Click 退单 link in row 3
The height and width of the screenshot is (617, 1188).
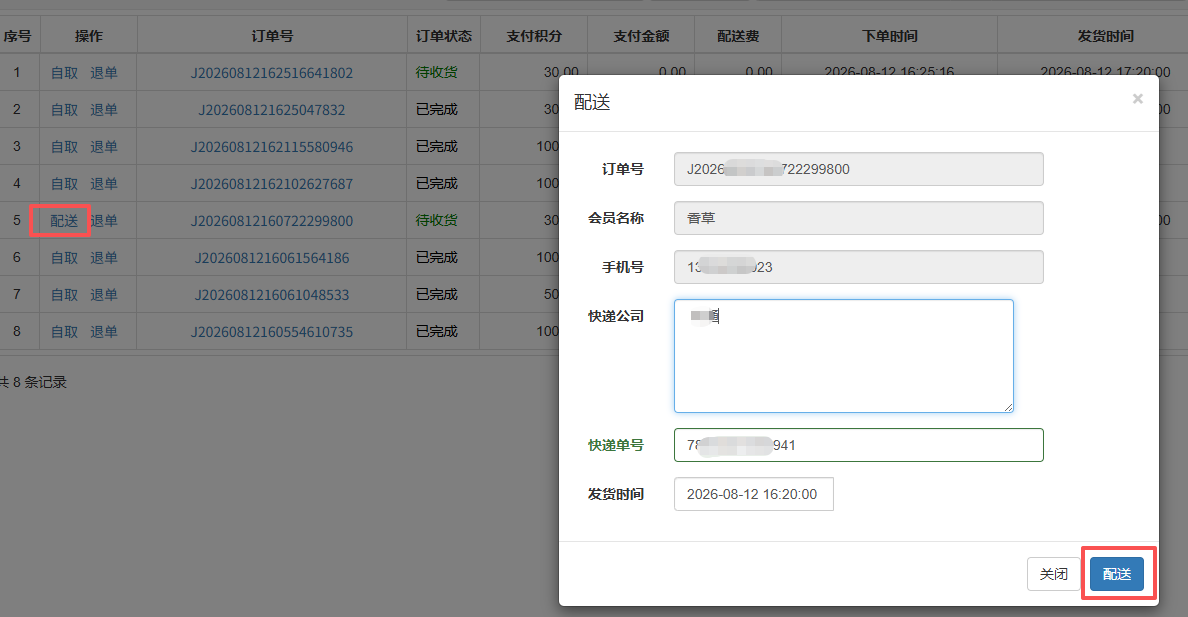(104, 147)
